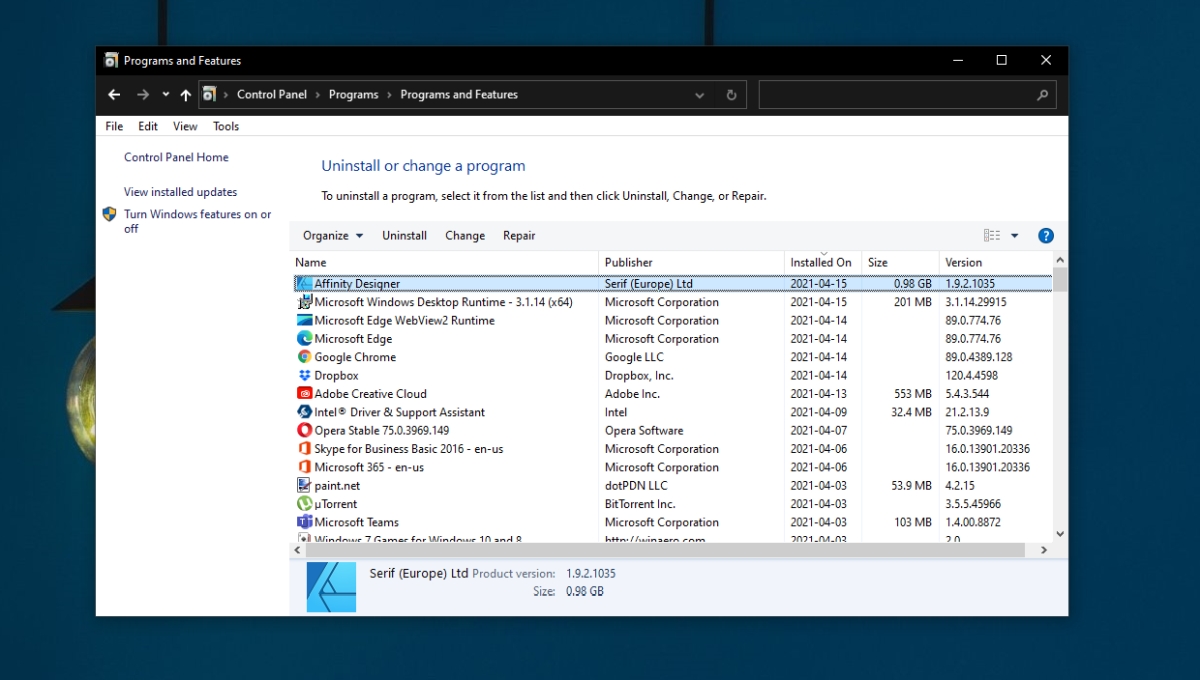Click the Uninstall toolbar button
Image resolution: width=1200 pixels, height=680 pixels.
click(x=404, y=236)
